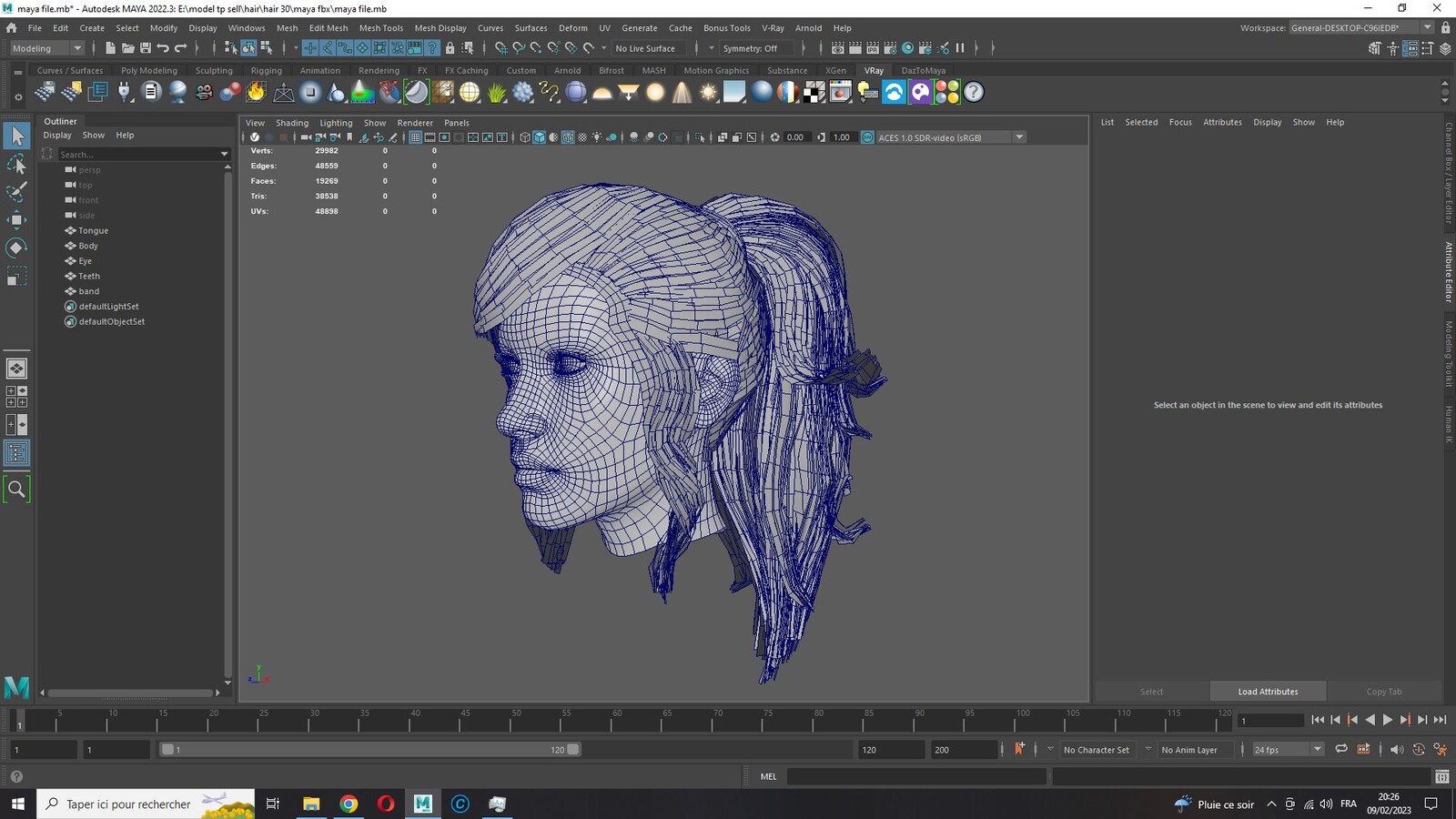Open the 24 fps frame rate dropdown
This screenshot has width=1456, height=819.
pyautogui.click(x=1288, y=750)
